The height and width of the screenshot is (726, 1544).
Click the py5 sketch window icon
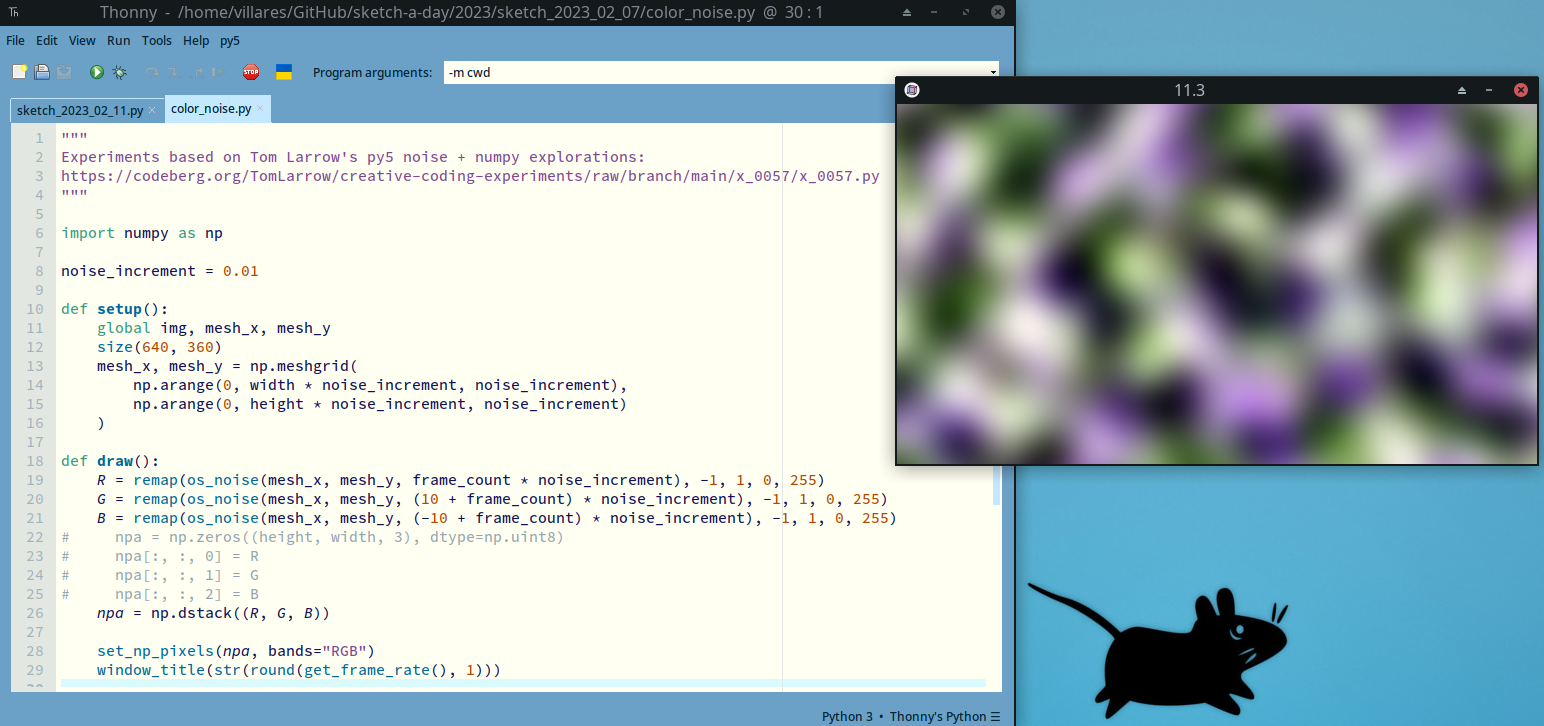tap(912, 90)
